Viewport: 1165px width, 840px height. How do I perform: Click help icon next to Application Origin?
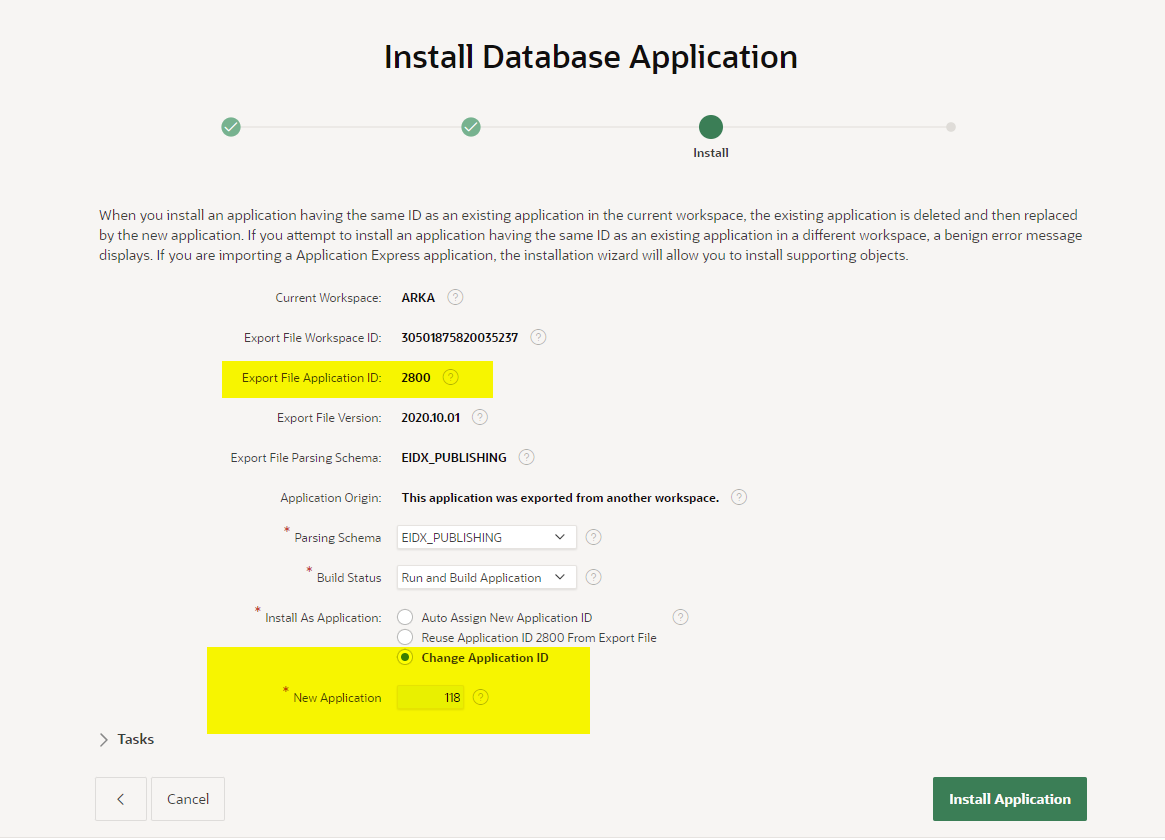tap(739, 497)
